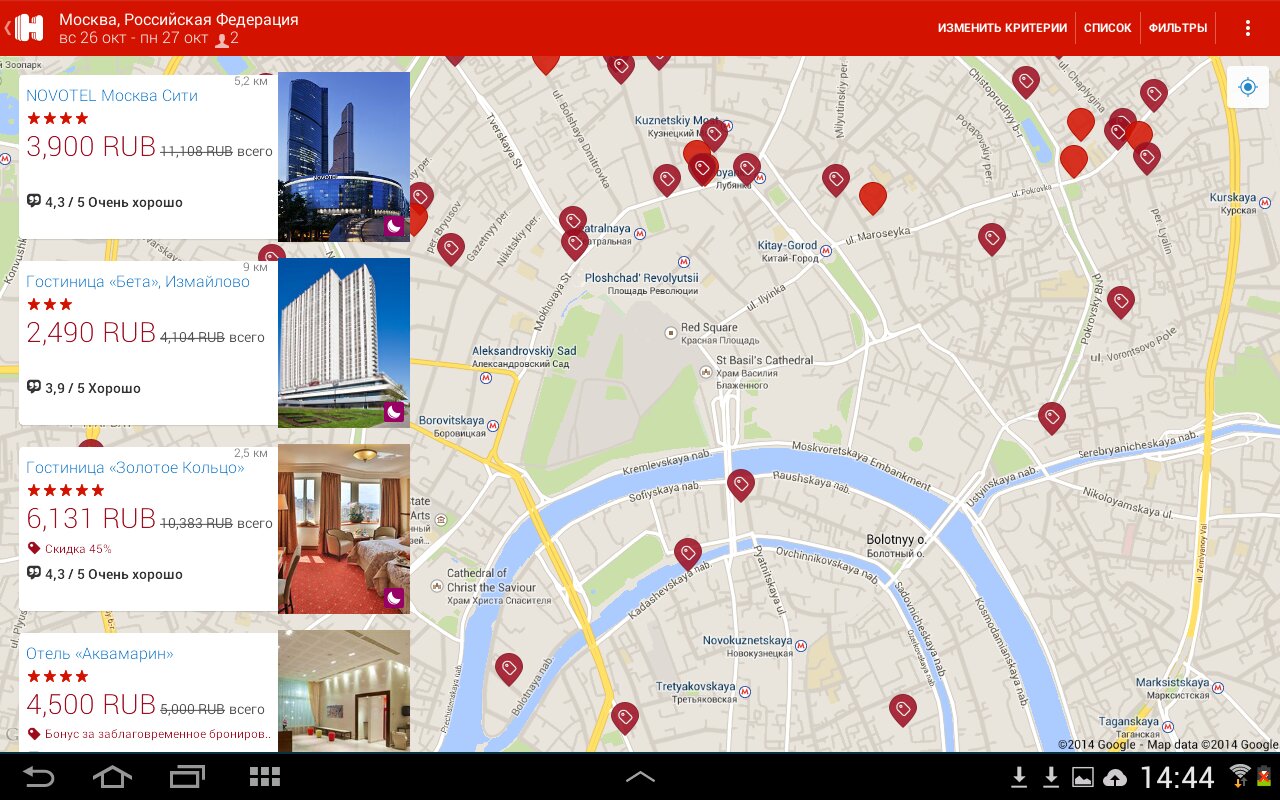Tap the moon badge on NOVOTEL photo
This screenshot has height=800, width=1280.
click(x=394, y=227)
